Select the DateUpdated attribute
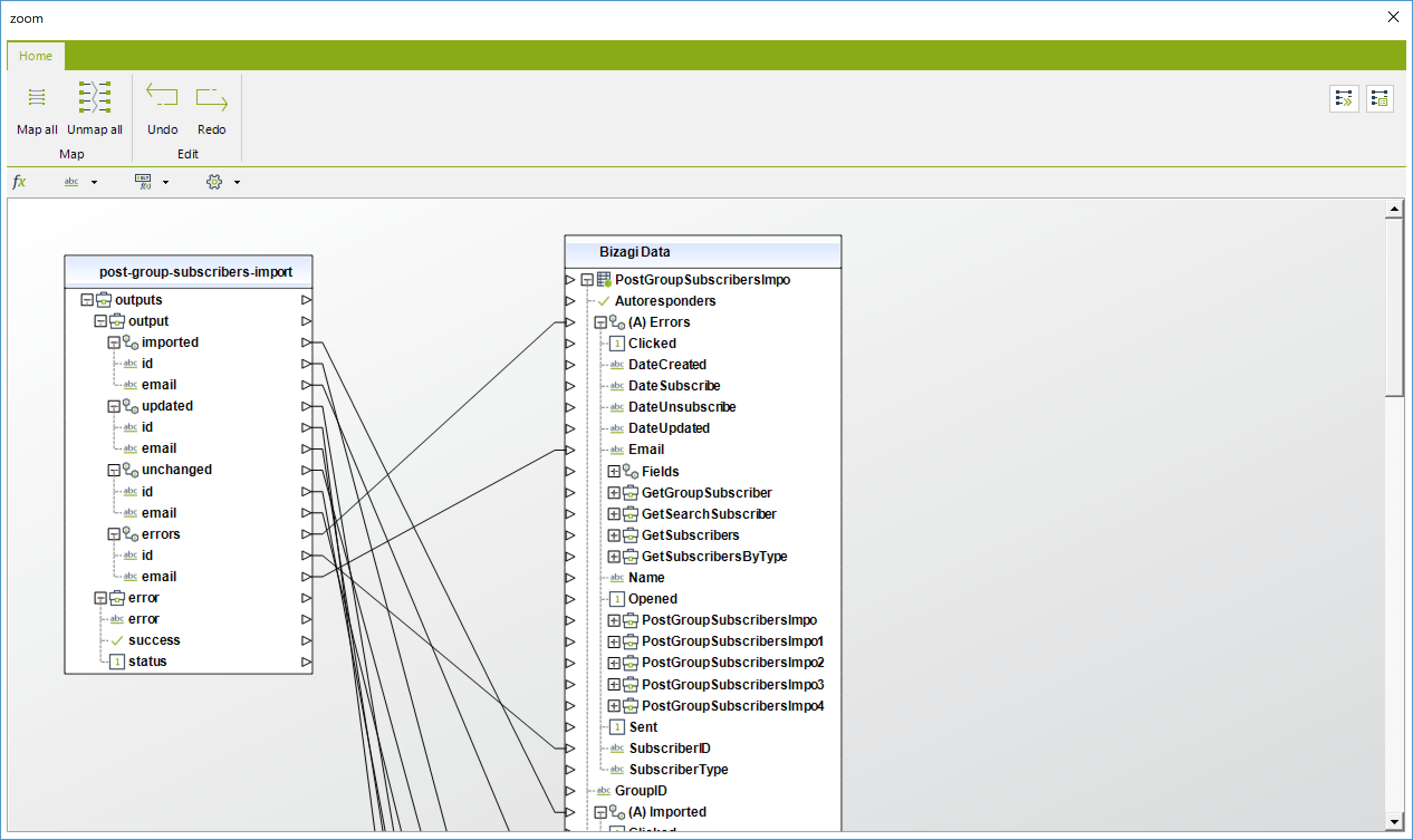The width and height of the screenshot is (1413, 840). click(x=669, y=428)
